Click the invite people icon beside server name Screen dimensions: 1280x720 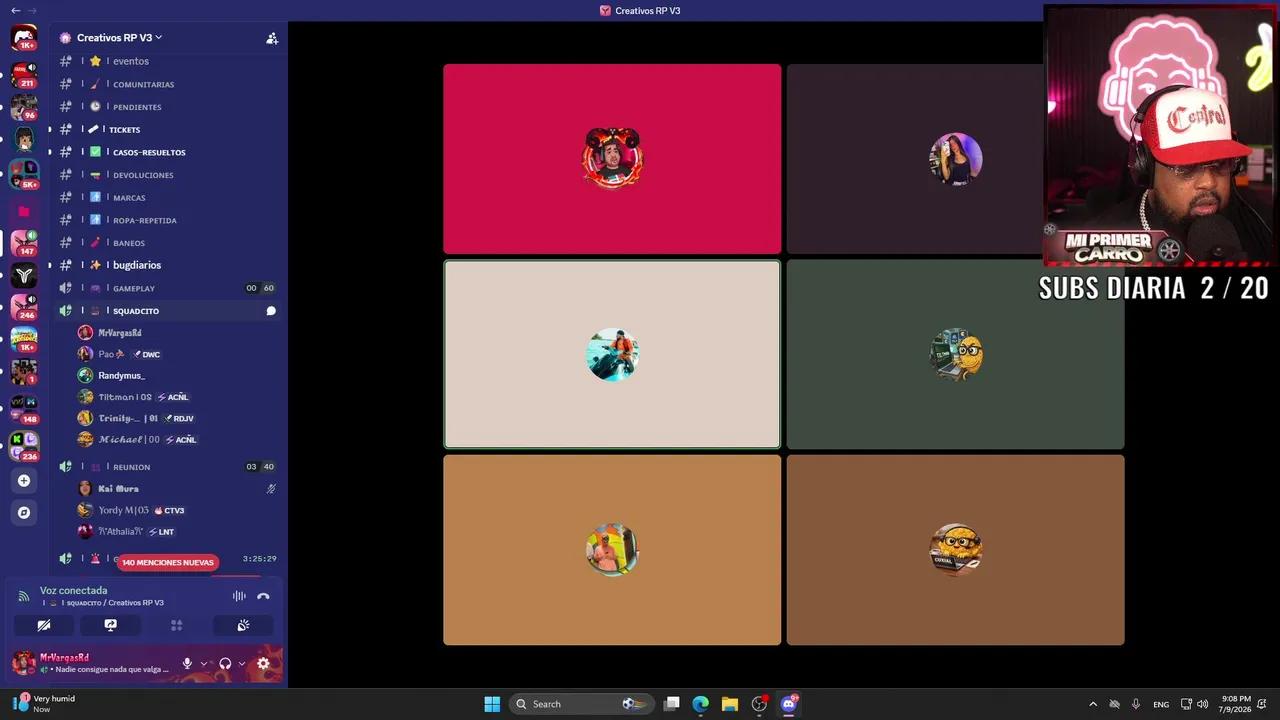pos(272,38)
